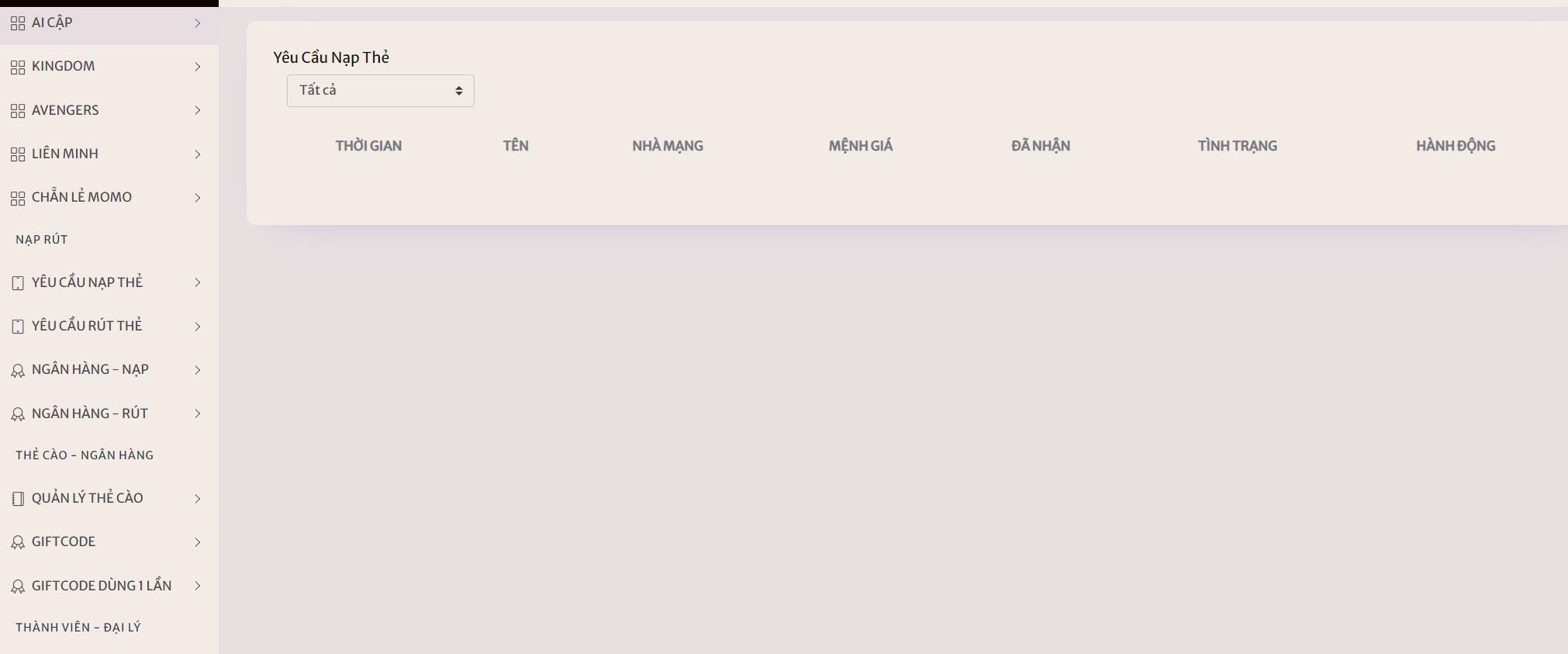Click the ĐÃ NHẬN column header
Image resolution: width=1568 pixels, height=654 pixels.
click(x=1041, y=146)
